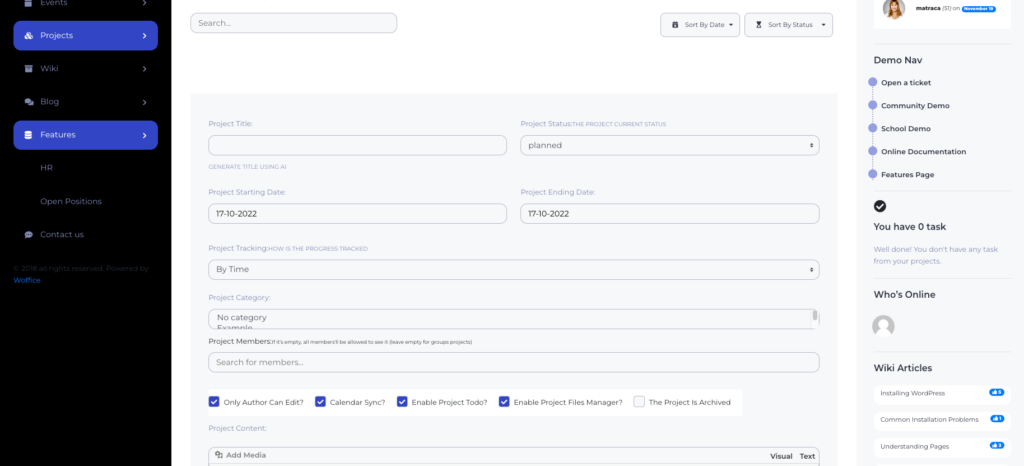Open the Open Positions menu item

[x=71, y=202]
